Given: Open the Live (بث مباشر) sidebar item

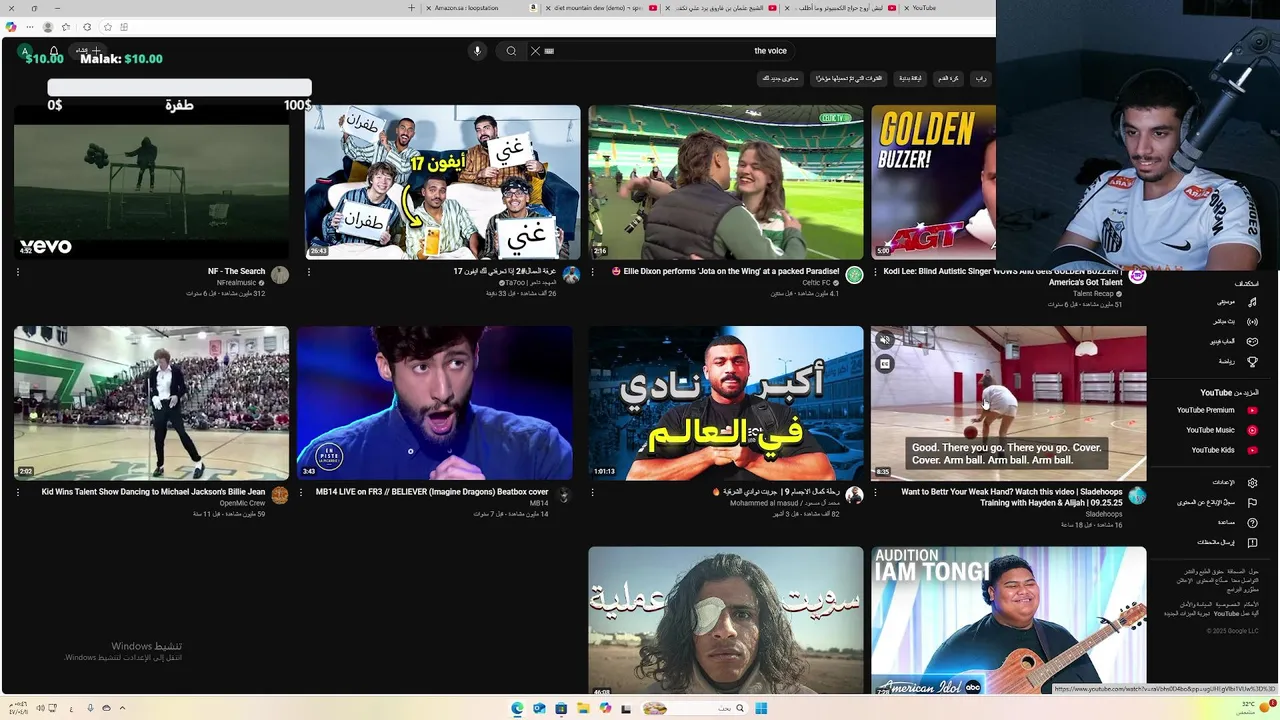Looking at the screenshot, I should 1235,321.
